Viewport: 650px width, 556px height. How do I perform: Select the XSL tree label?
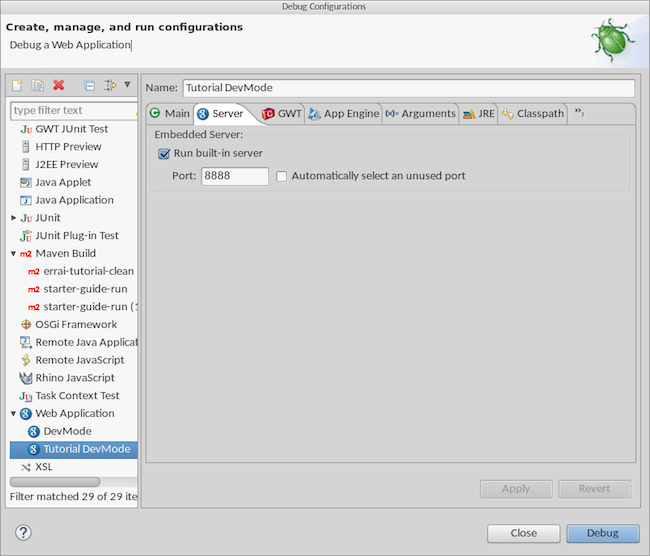pos(44,467)
